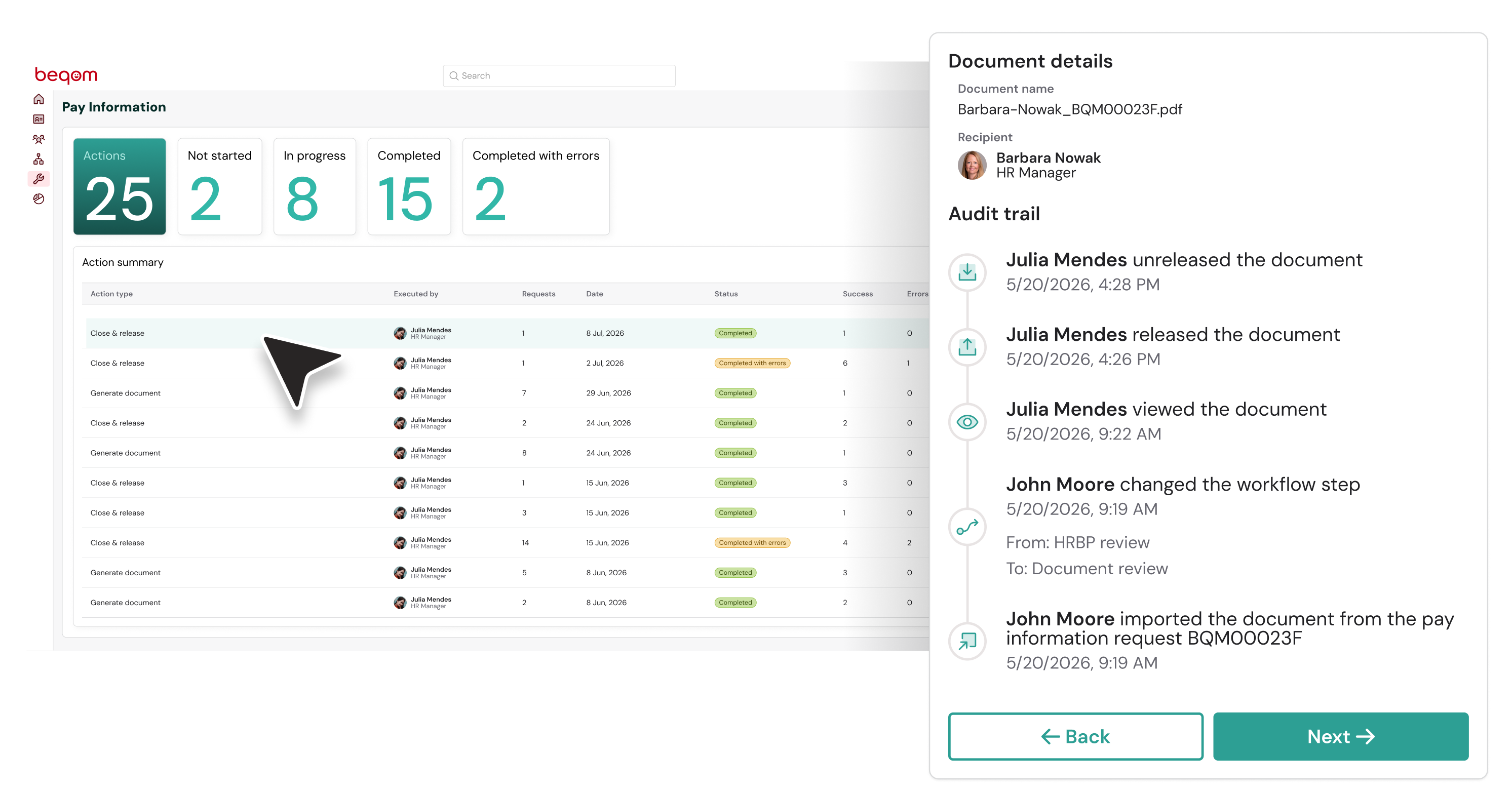1512x794 pixels.
Task: Sort by Executed by column header
Action: click(415, 294)
